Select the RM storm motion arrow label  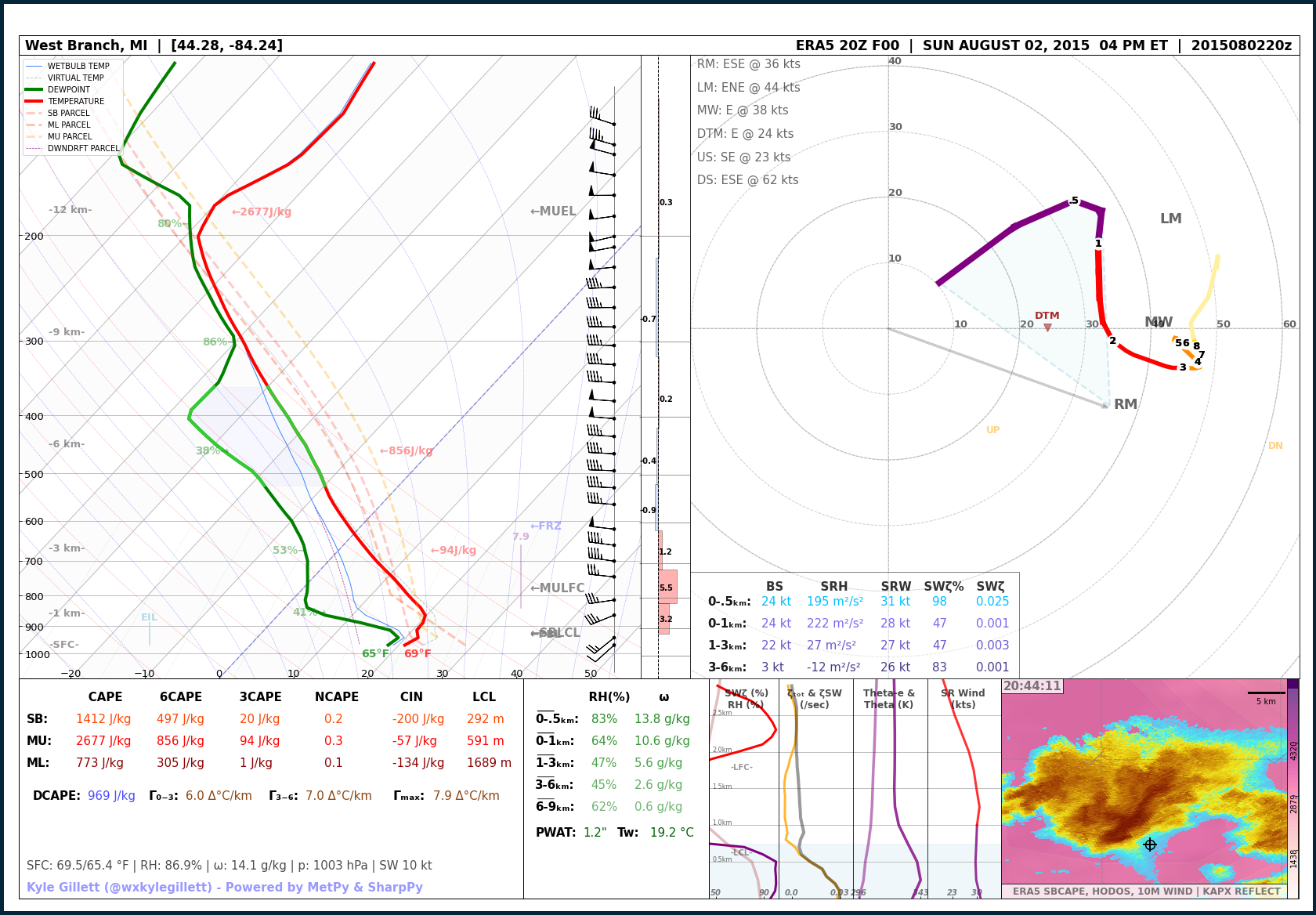(x=1126, y=404)
